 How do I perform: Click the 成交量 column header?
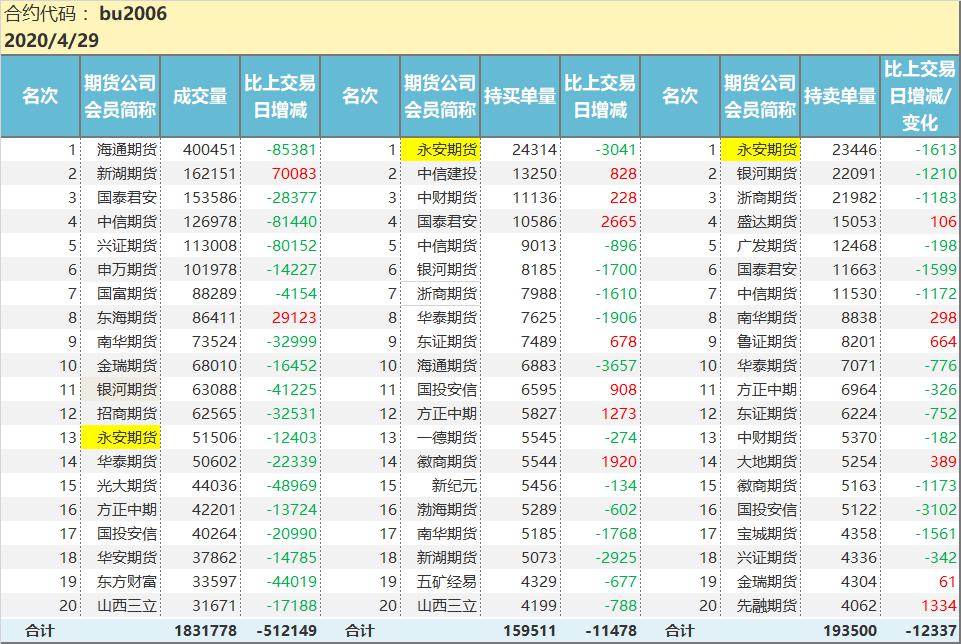(x=200, y=96)
